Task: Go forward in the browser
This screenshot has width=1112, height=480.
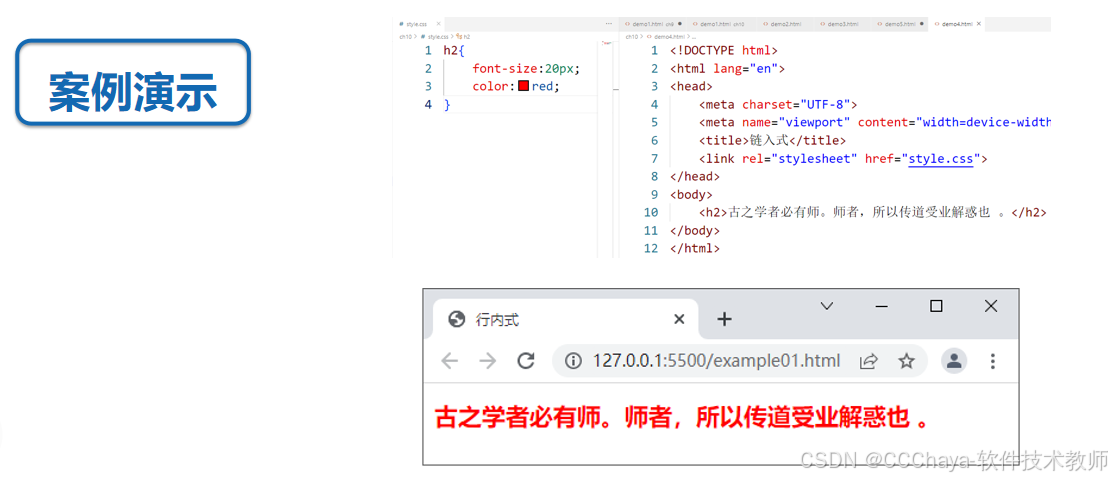Action: point(488,362)
